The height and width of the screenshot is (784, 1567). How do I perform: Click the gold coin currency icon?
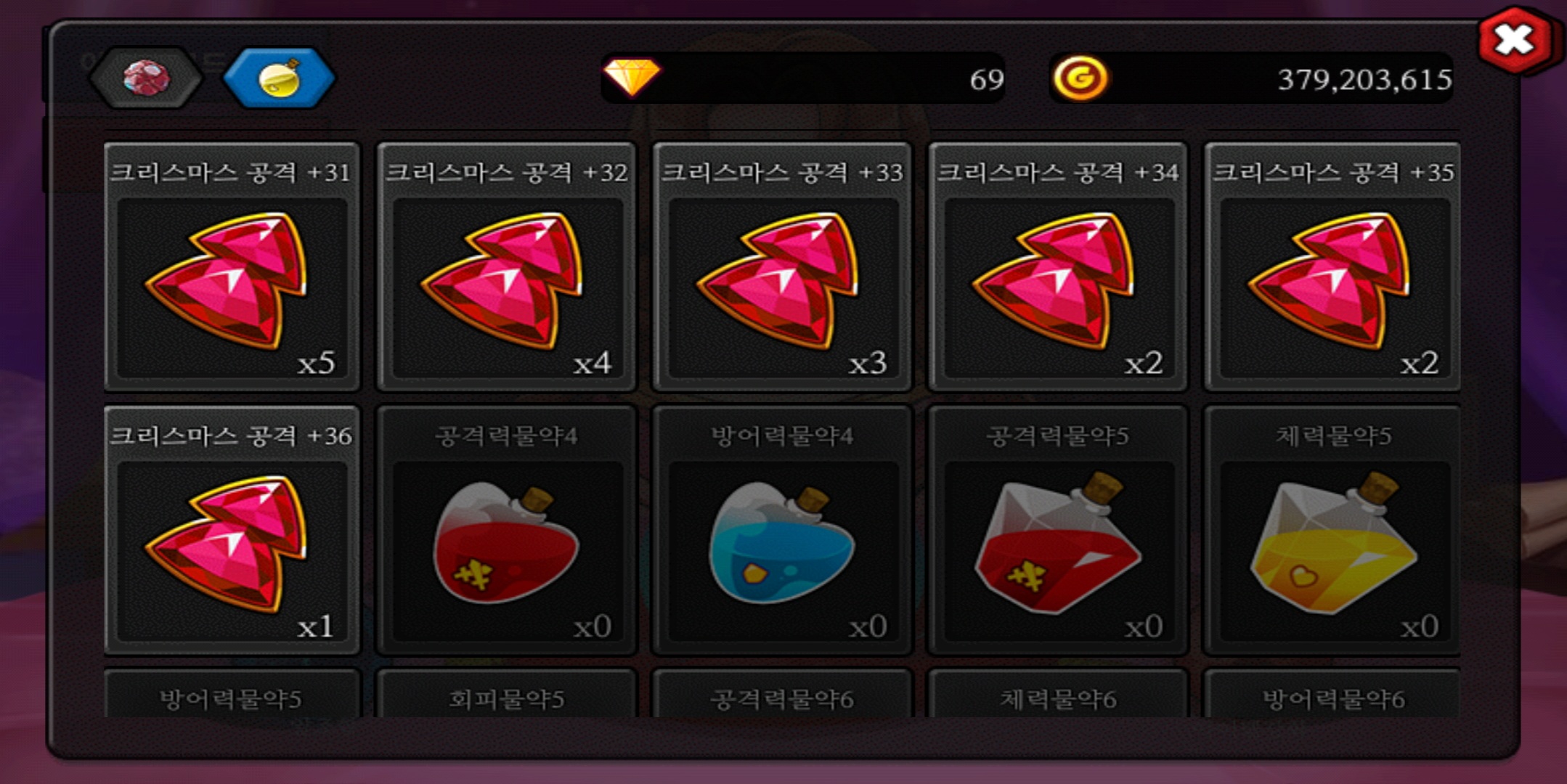click(1080, 78)
